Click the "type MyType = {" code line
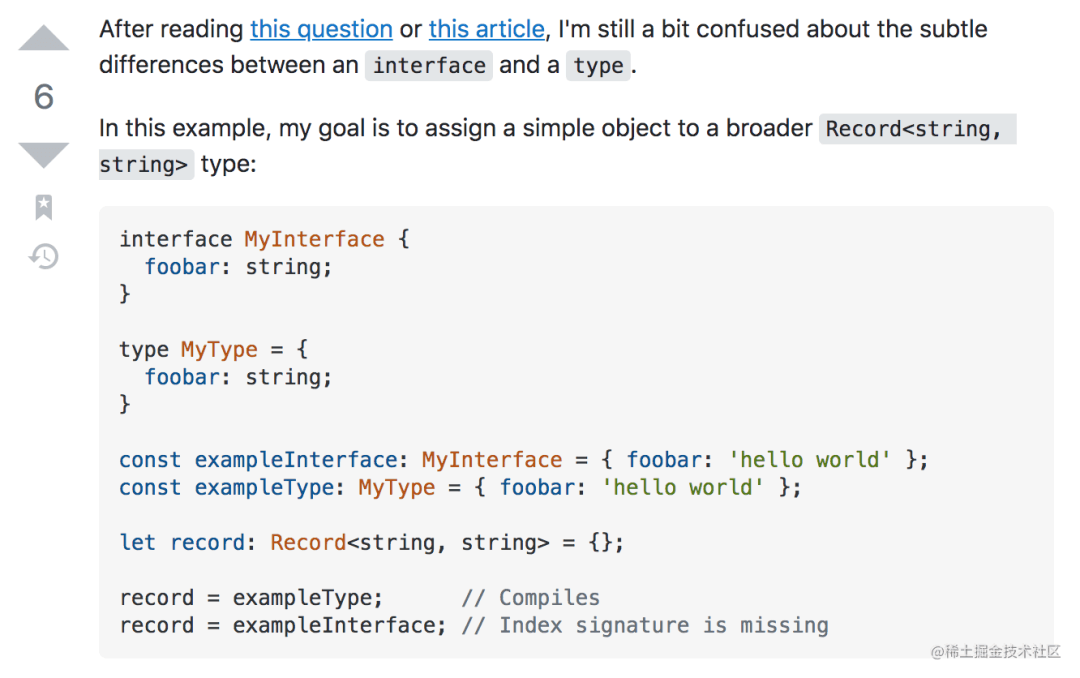 pyautogui.click(x=214, y=350)
